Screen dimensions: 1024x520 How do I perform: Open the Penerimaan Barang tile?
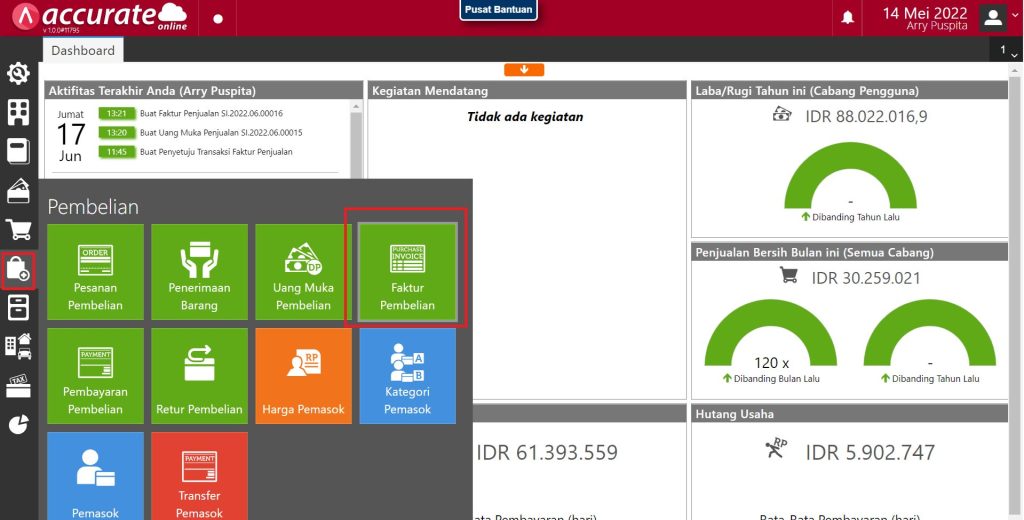pyautogui.click(x=199, y=272)
